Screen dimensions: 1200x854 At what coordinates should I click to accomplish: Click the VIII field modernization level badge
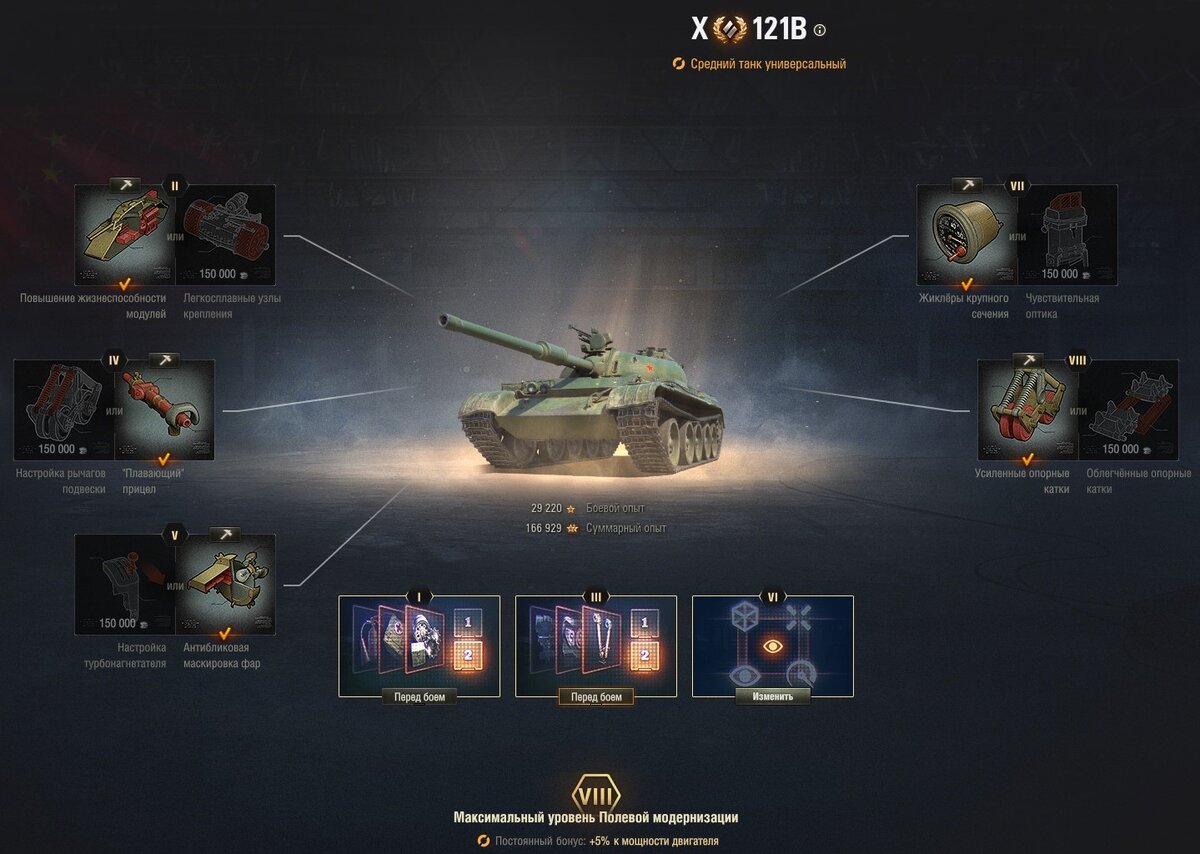click(596, 795)
